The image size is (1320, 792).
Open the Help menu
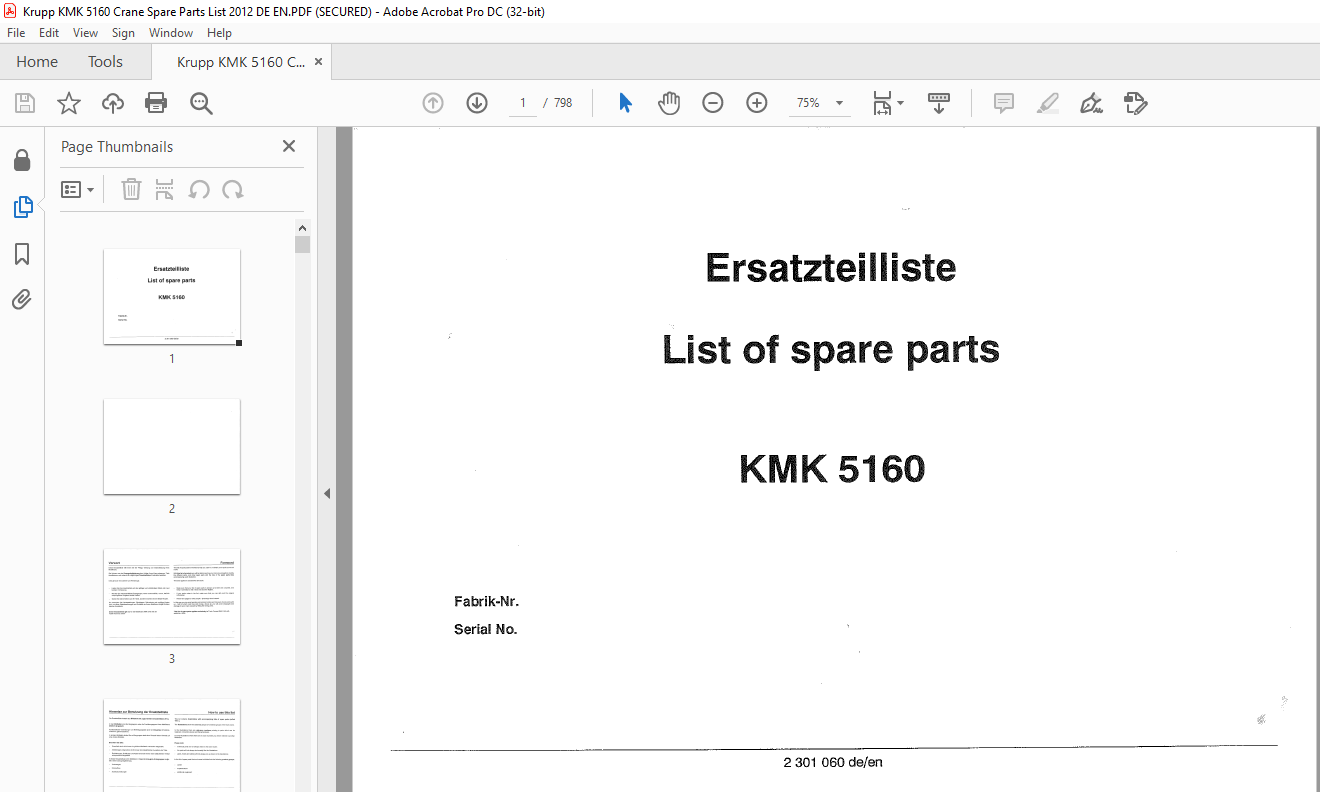coord(219,33)
